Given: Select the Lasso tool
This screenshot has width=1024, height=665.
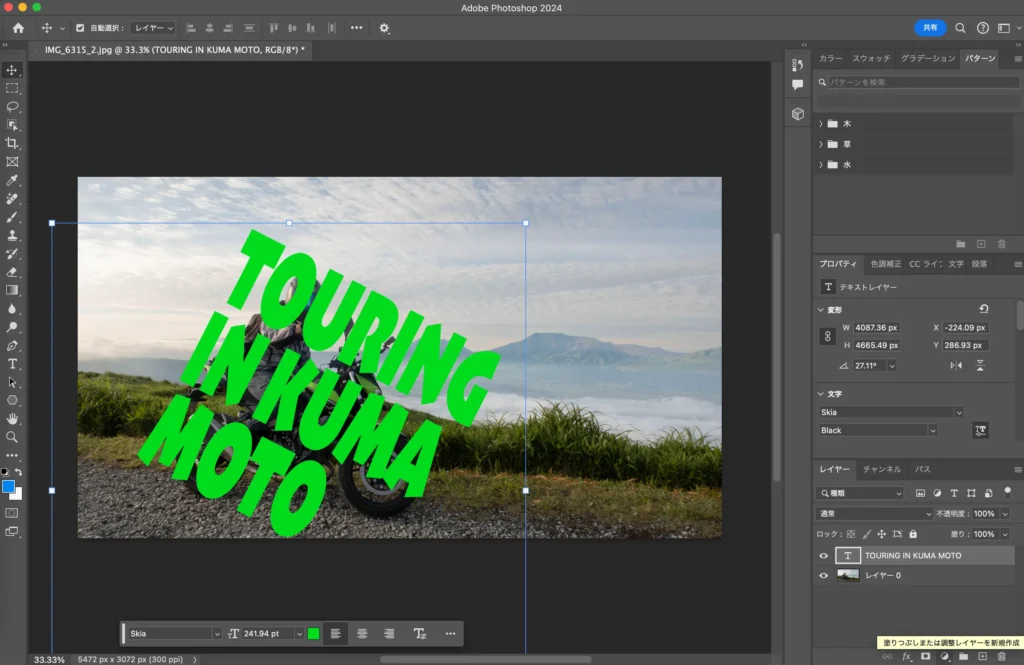Looking at the screenshot, I should point(12,106).
